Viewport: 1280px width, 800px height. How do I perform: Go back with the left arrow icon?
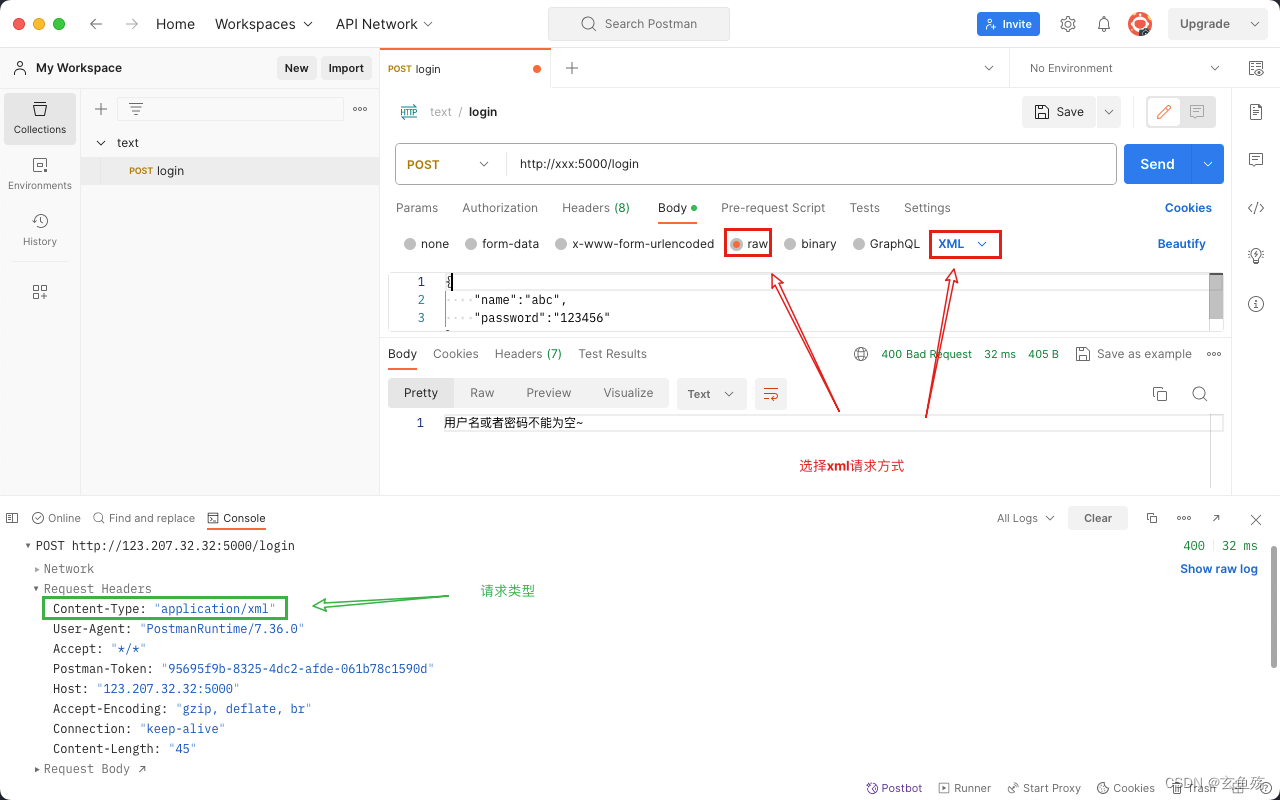tap(96, 24)
